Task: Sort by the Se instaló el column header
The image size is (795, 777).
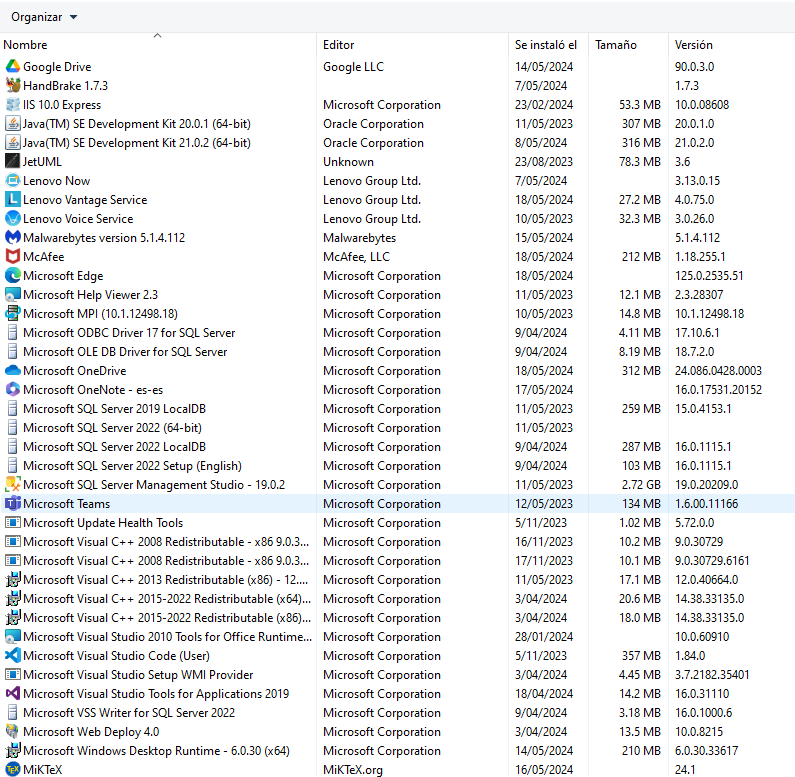Action: coord(548,45)
